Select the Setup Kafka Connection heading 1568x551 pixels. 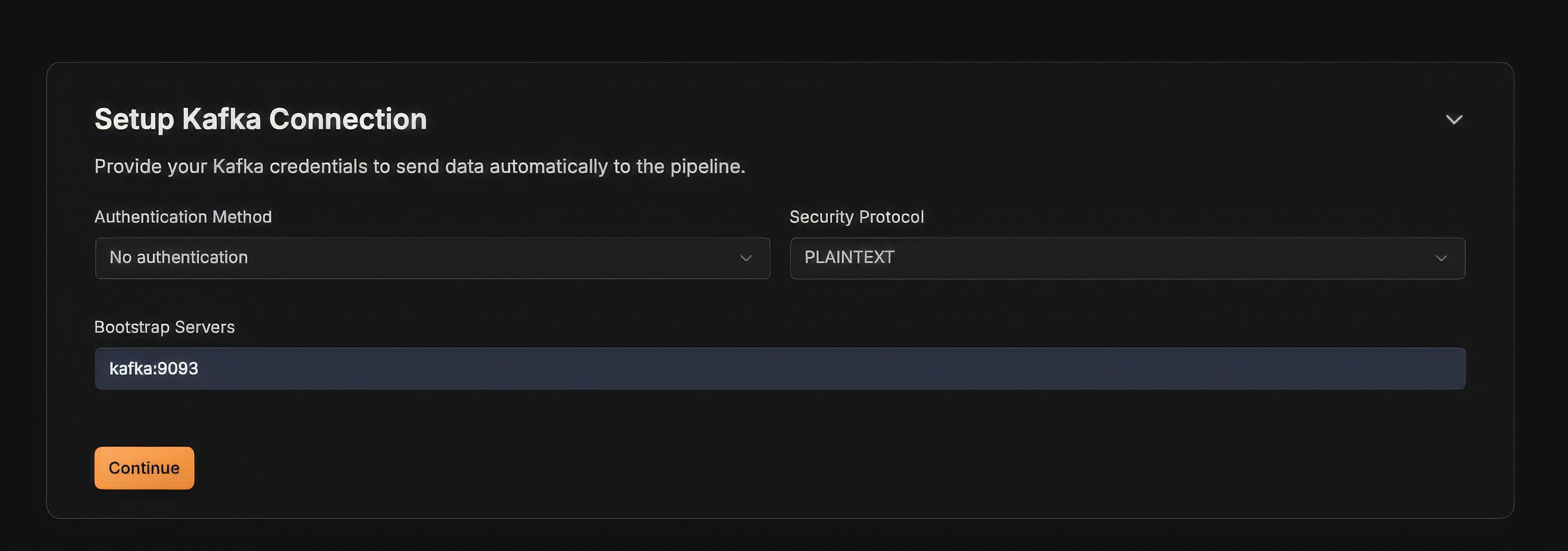261,118
